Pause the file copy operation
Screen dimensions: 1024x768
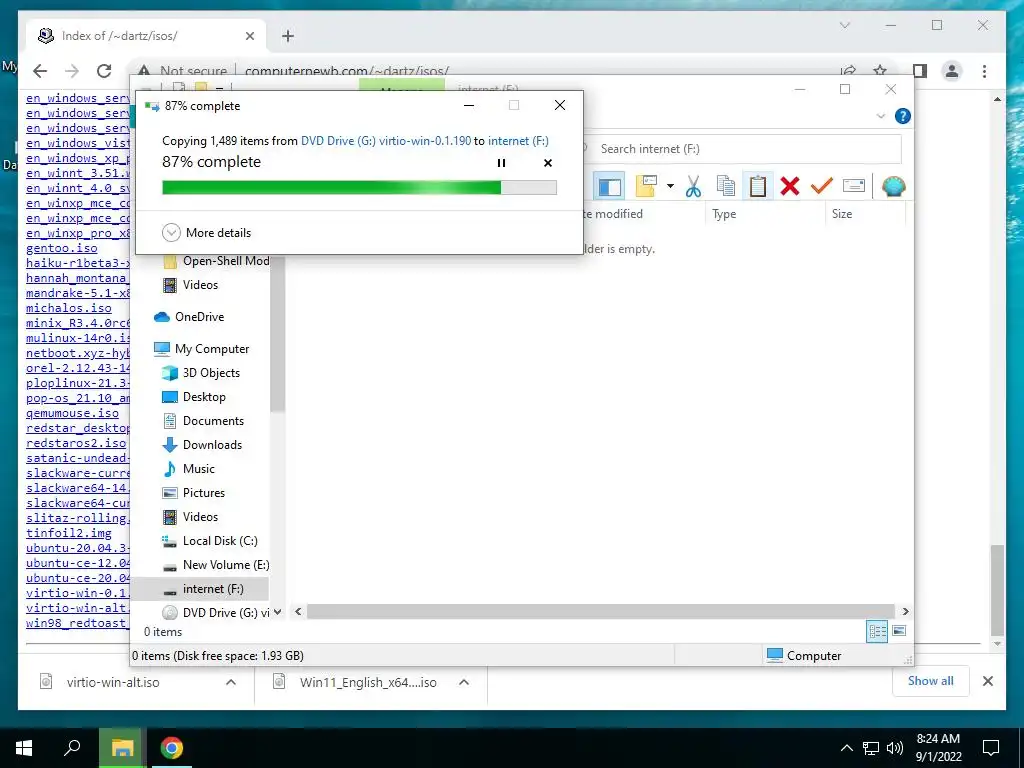(501, 163)
